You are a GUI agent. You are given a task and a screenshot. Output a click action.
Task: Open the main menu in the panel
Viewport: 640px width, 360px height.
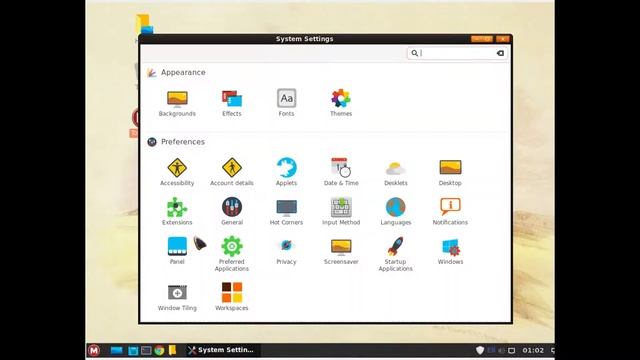tap(94, 350)
